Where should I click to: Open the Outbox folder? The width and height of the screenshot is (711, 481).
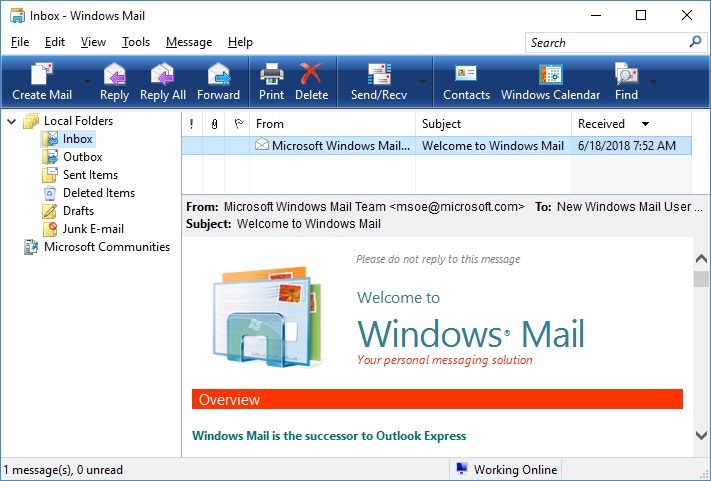(83, 157)
